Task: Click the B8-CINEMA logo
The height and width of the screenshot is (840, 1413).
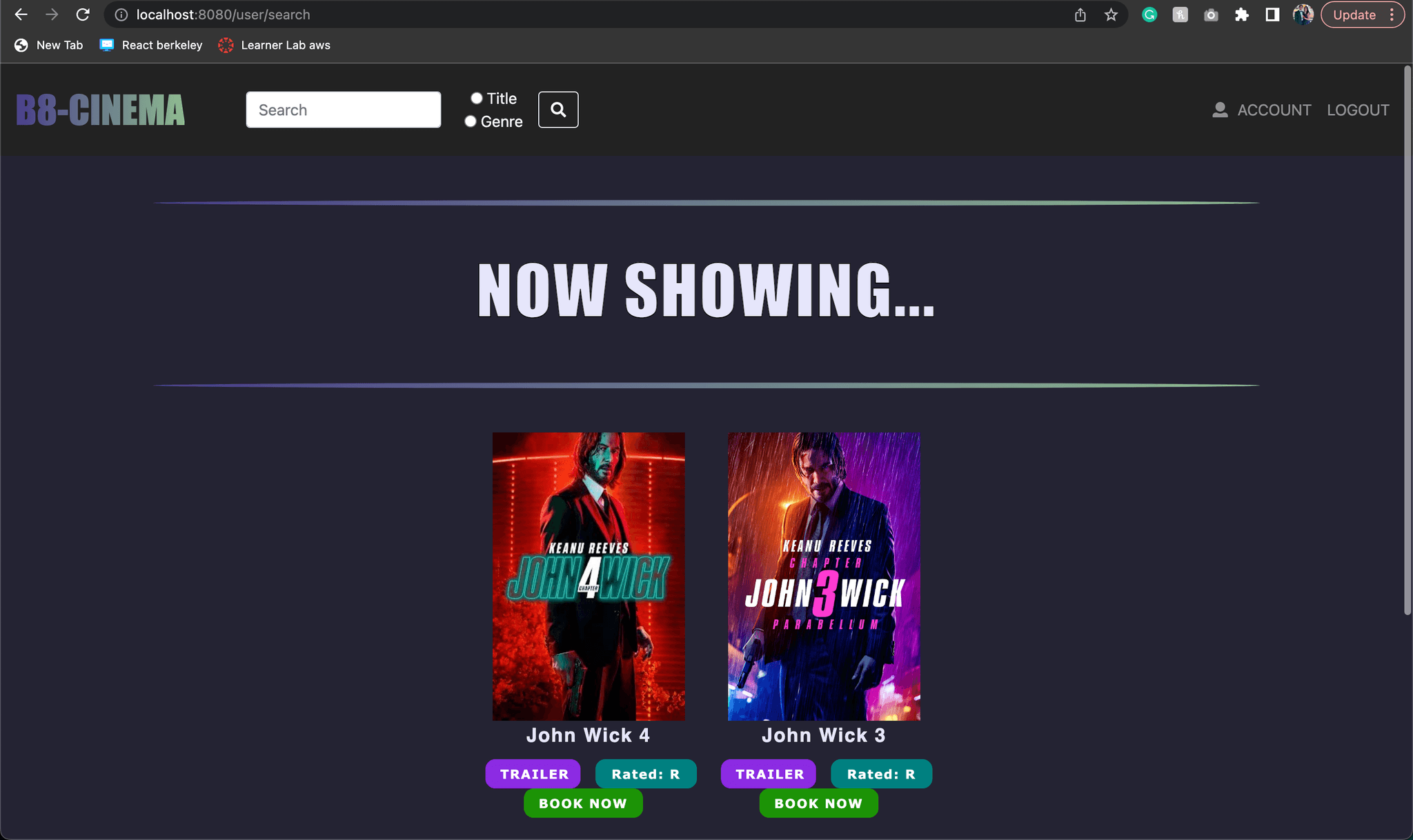Action: coord(101,110)
